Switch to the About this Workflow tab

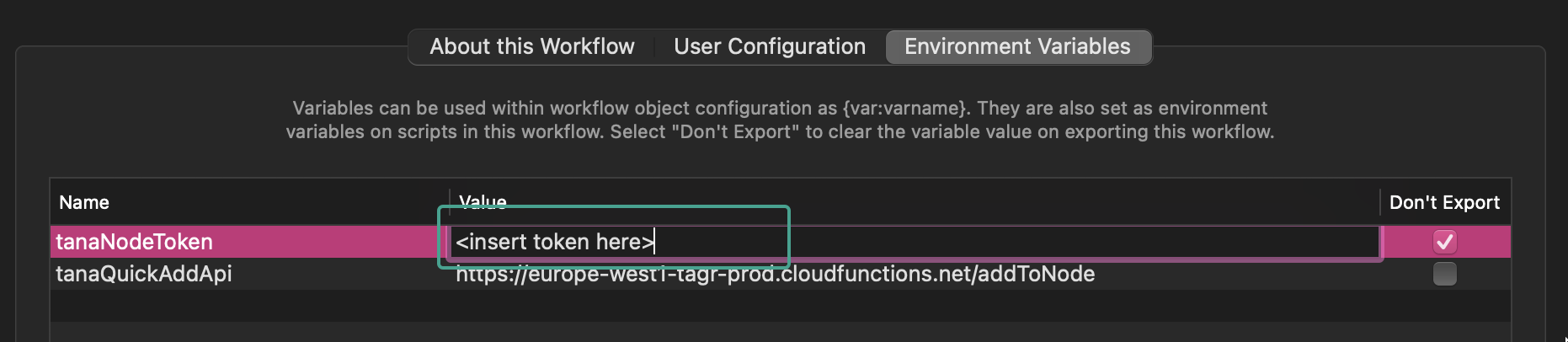[531, 46]
